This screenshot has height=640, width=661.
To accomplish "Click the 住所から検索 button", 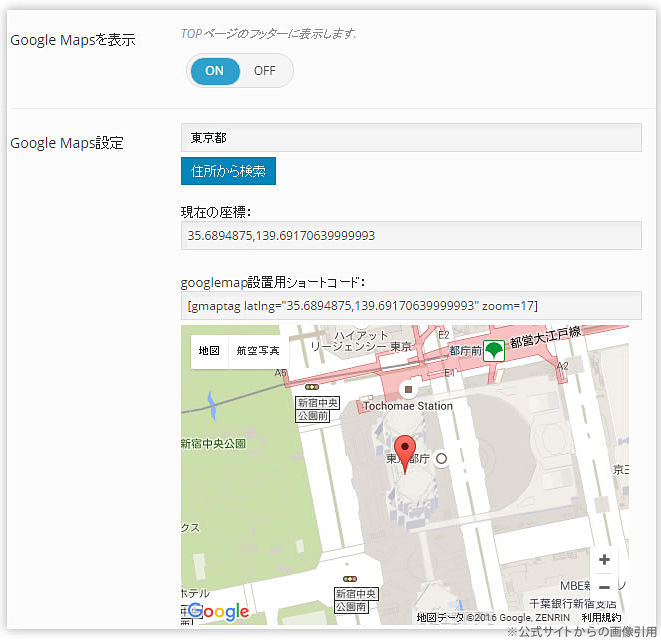I will [x=228, y=171].
